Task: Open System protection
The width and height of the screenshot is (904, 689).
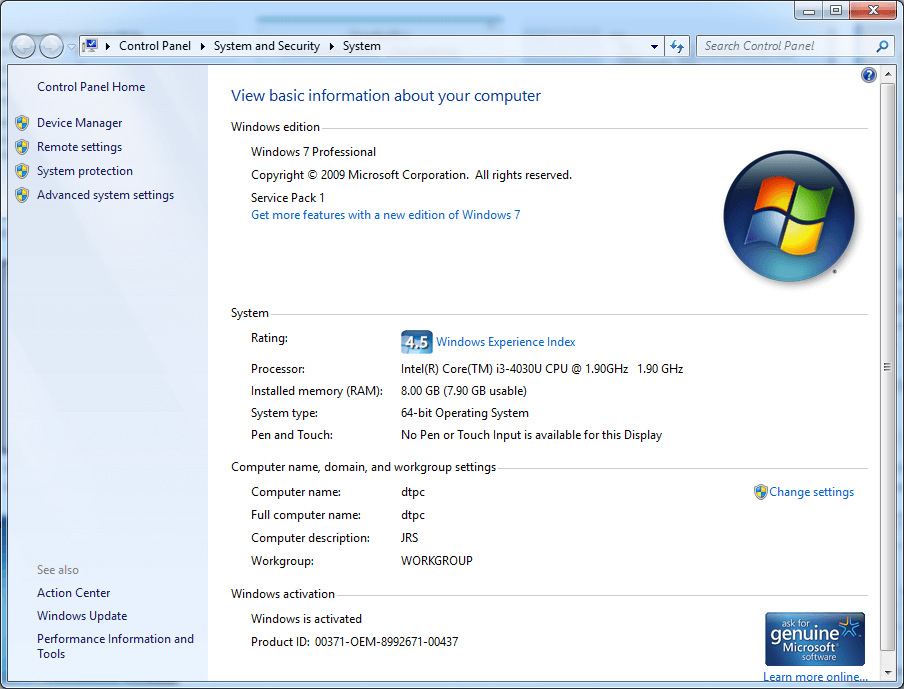Action: tap(85, 171)
